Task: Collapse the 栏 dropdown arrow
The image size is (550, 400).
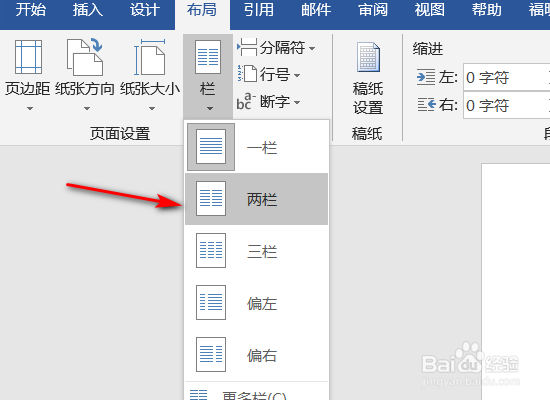Action: click(x=210, y=108)
